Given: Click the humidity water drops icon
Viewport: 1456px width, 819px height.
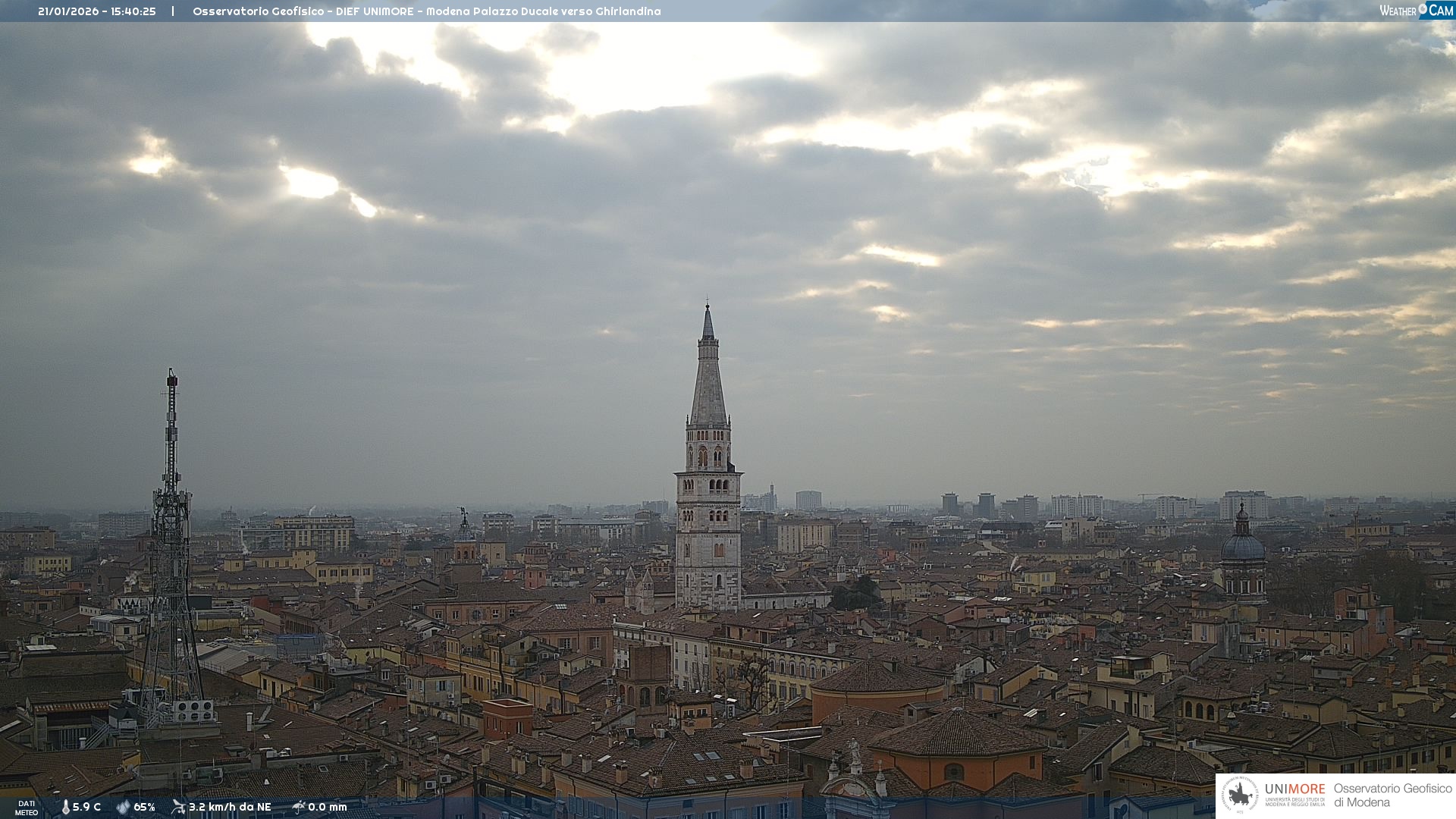Looking at the screenshot, I should pos(123,807).
